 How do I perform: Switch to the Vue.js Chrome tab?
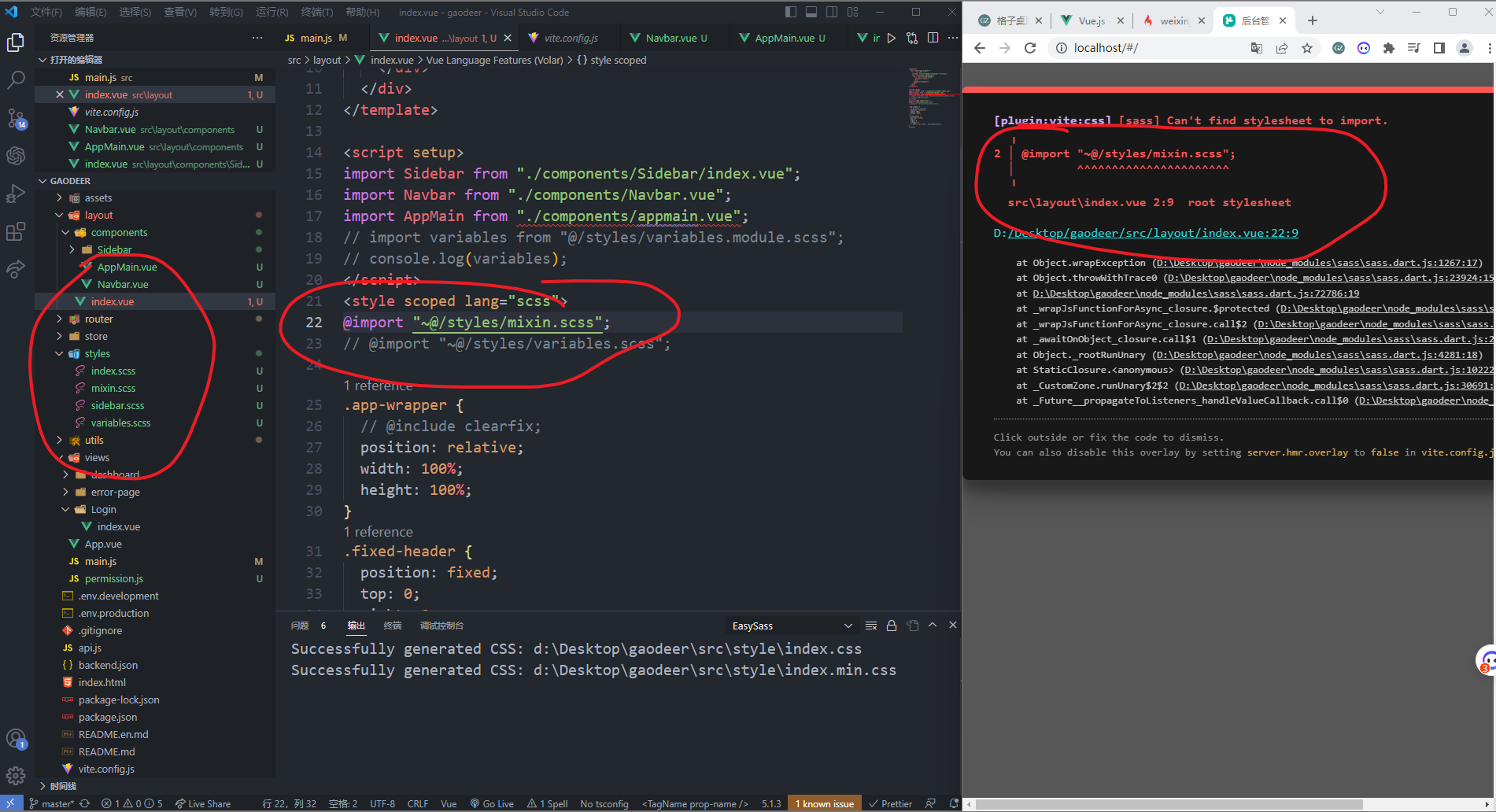tap(1092, 20)
